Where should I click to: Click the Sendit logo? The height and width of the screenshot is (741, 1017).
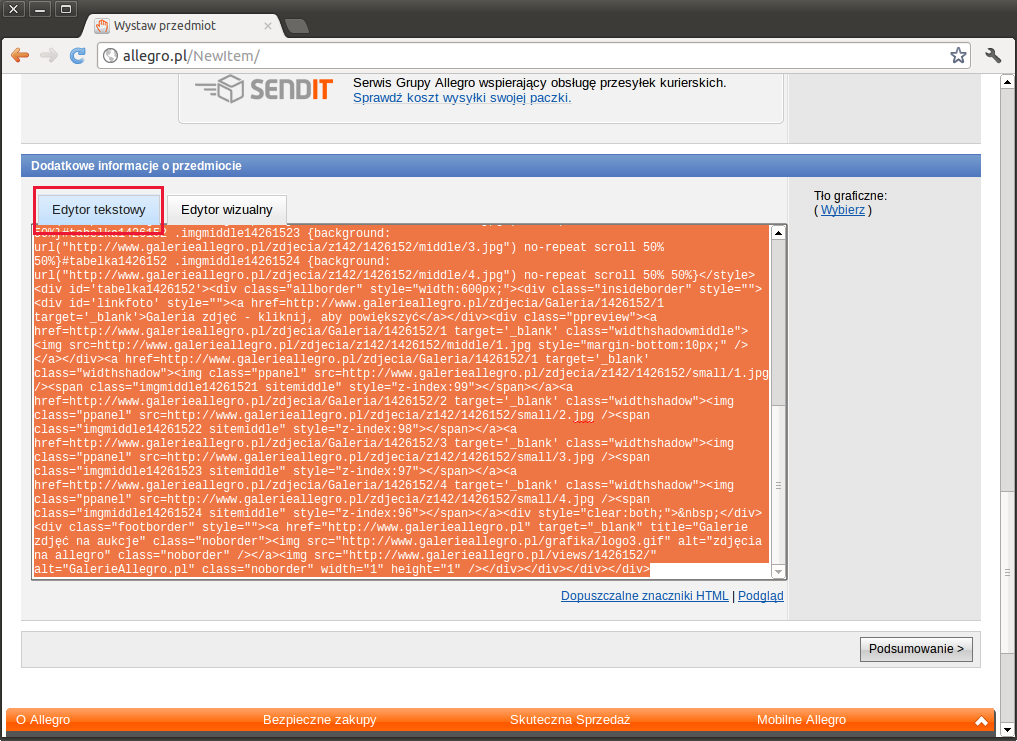click(264, 90)
